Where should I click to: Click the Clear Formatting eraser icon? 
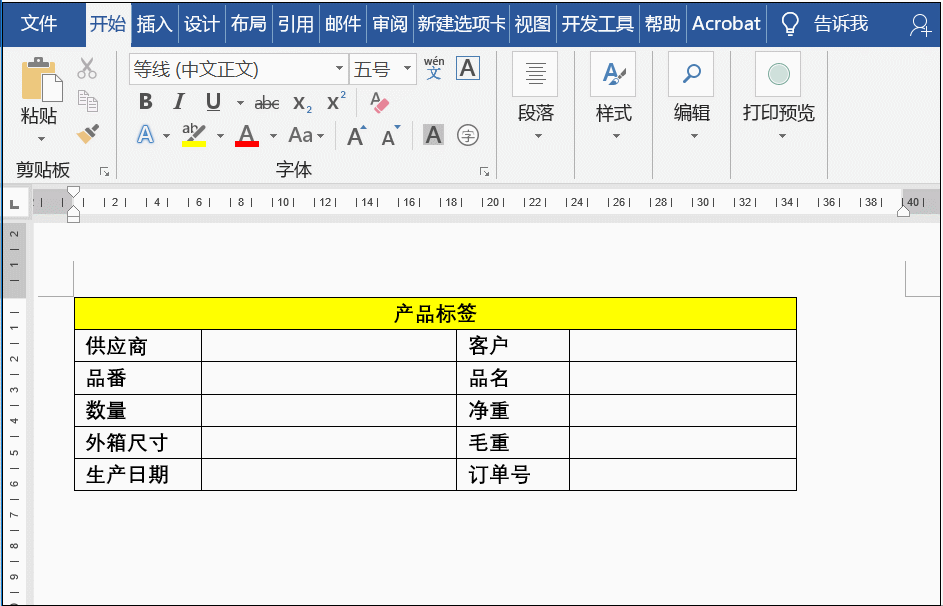[379, 102]
